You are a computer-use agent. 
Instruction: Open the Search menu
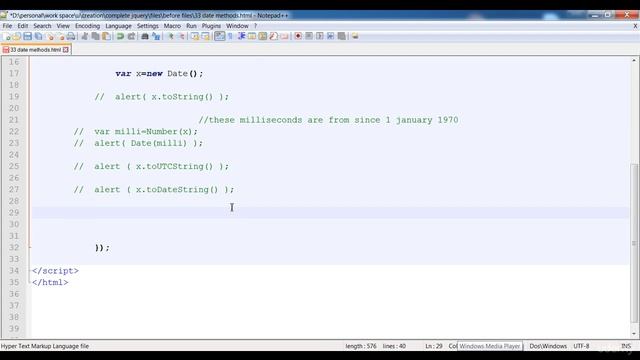pyautogui.click(x=42, y=26)
